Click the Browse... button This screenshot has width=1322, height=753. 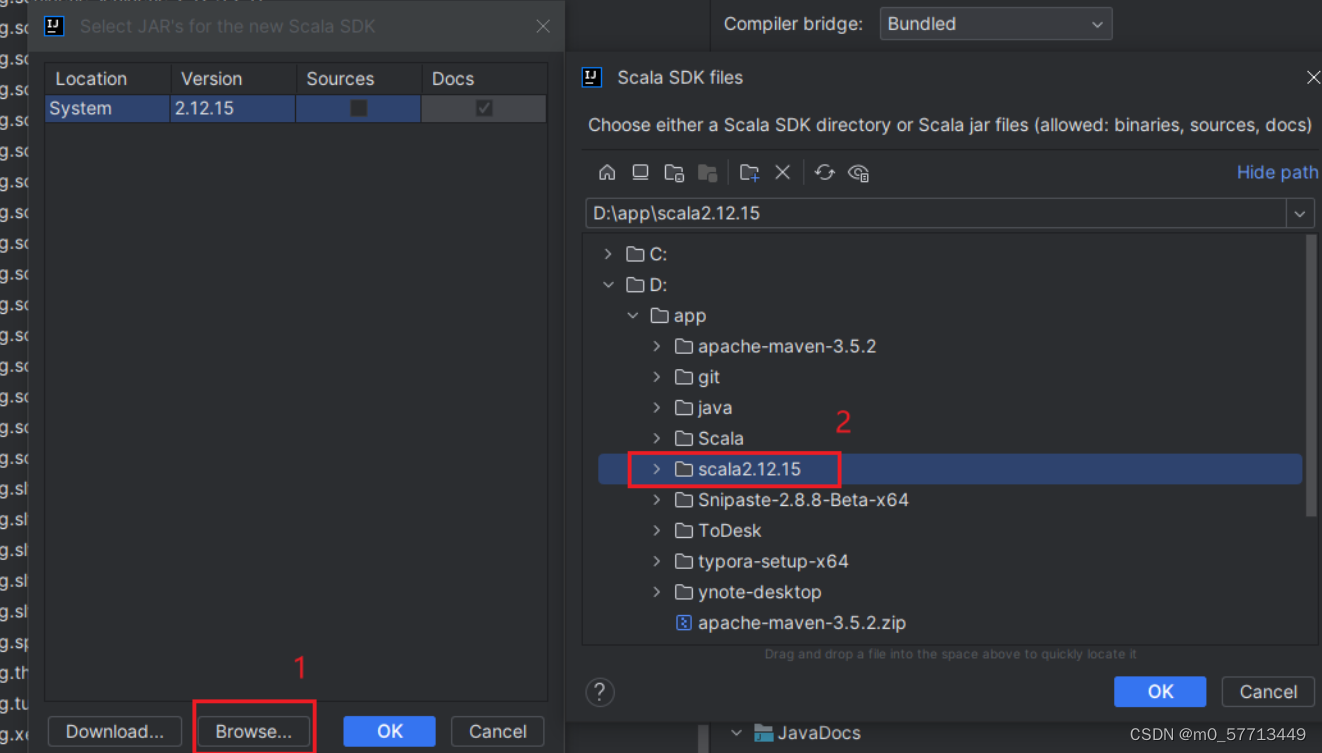coord(254,731)
